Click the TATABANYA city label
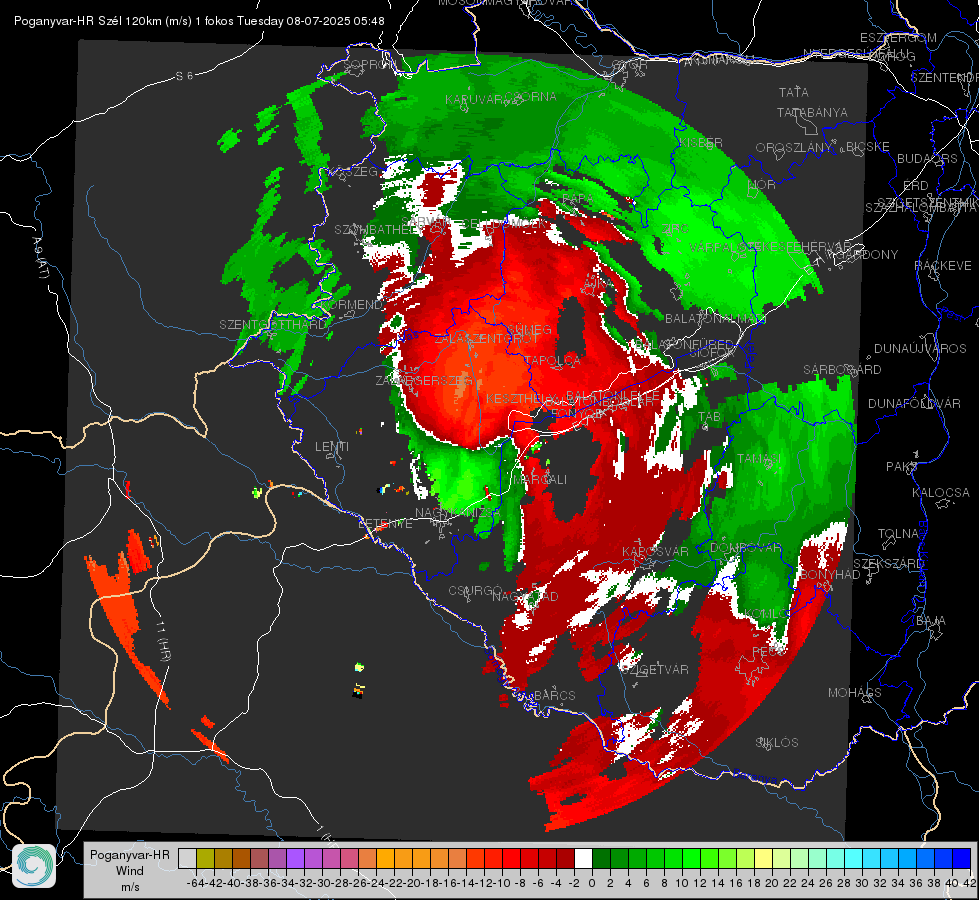The height and width of the screenshot is (900, 979). point(812,112)
